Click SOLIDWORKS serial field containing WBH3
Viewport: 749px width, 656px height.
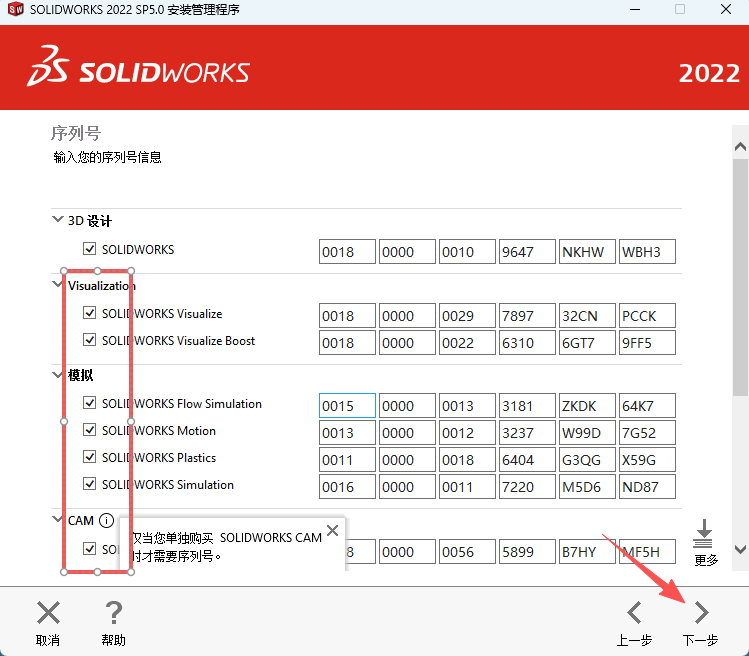pyautogui.click(x=647, y=252)
